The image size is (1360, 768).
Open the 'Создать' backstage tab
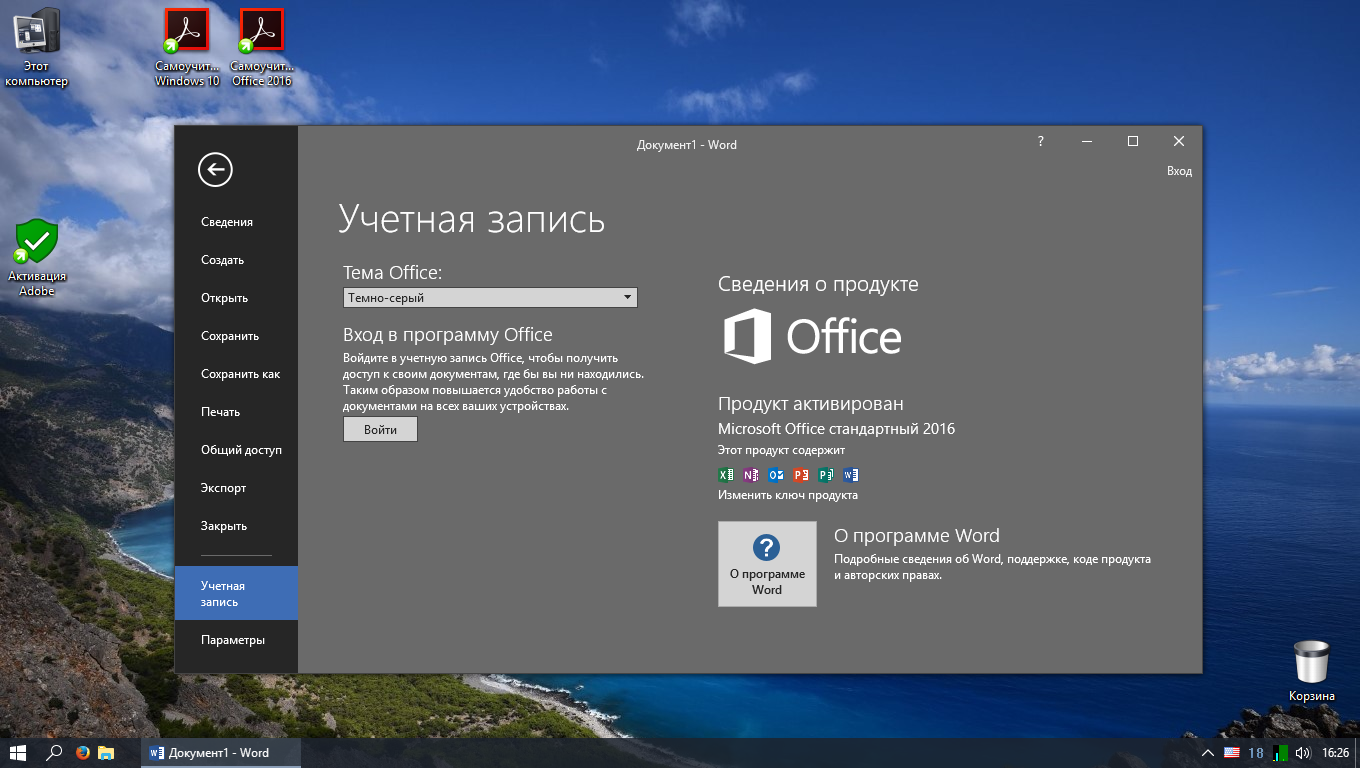[x=236, y=260]
